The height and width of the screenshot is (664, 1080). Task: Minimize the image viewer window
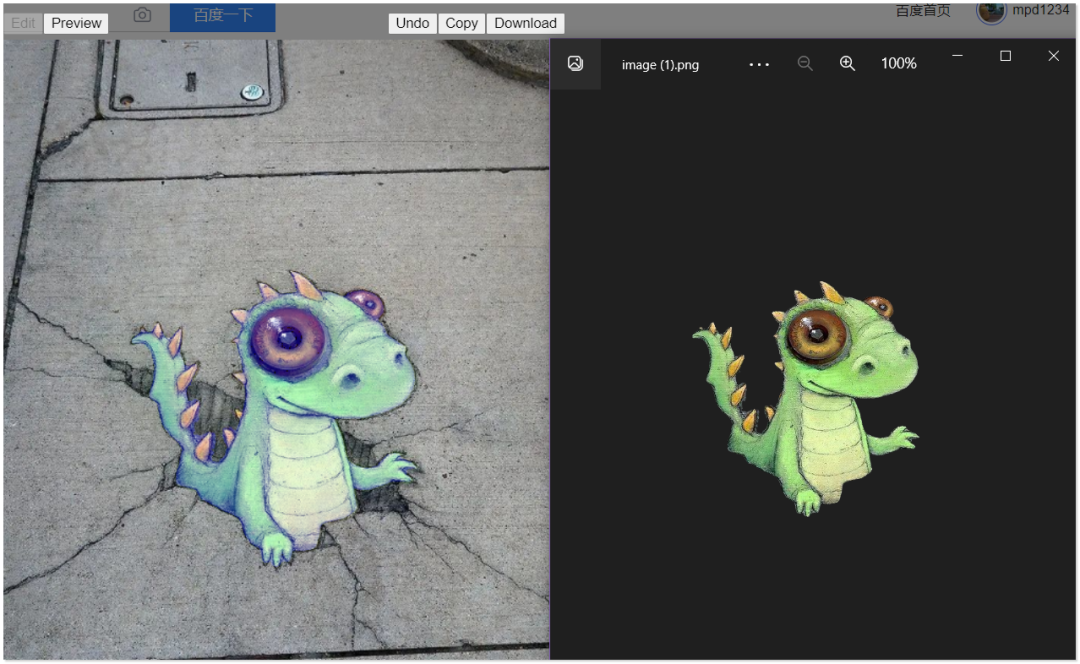click(x=957, y=56)
